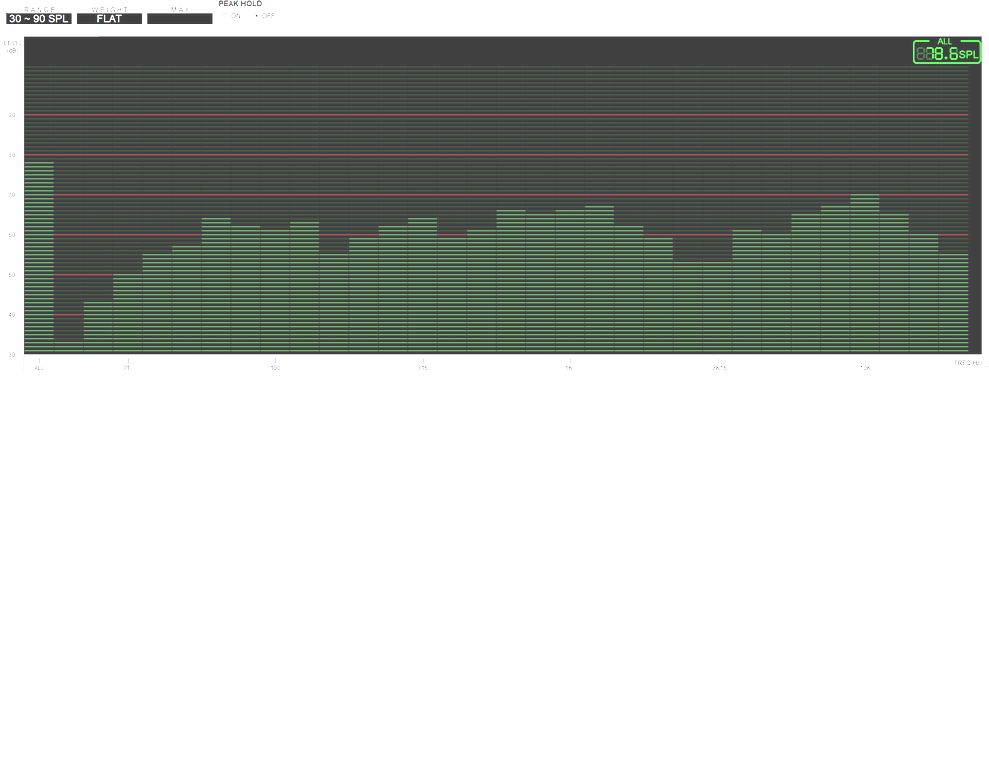
Task: Enable Peak Hold with the ON option
Action: [233, 16]
